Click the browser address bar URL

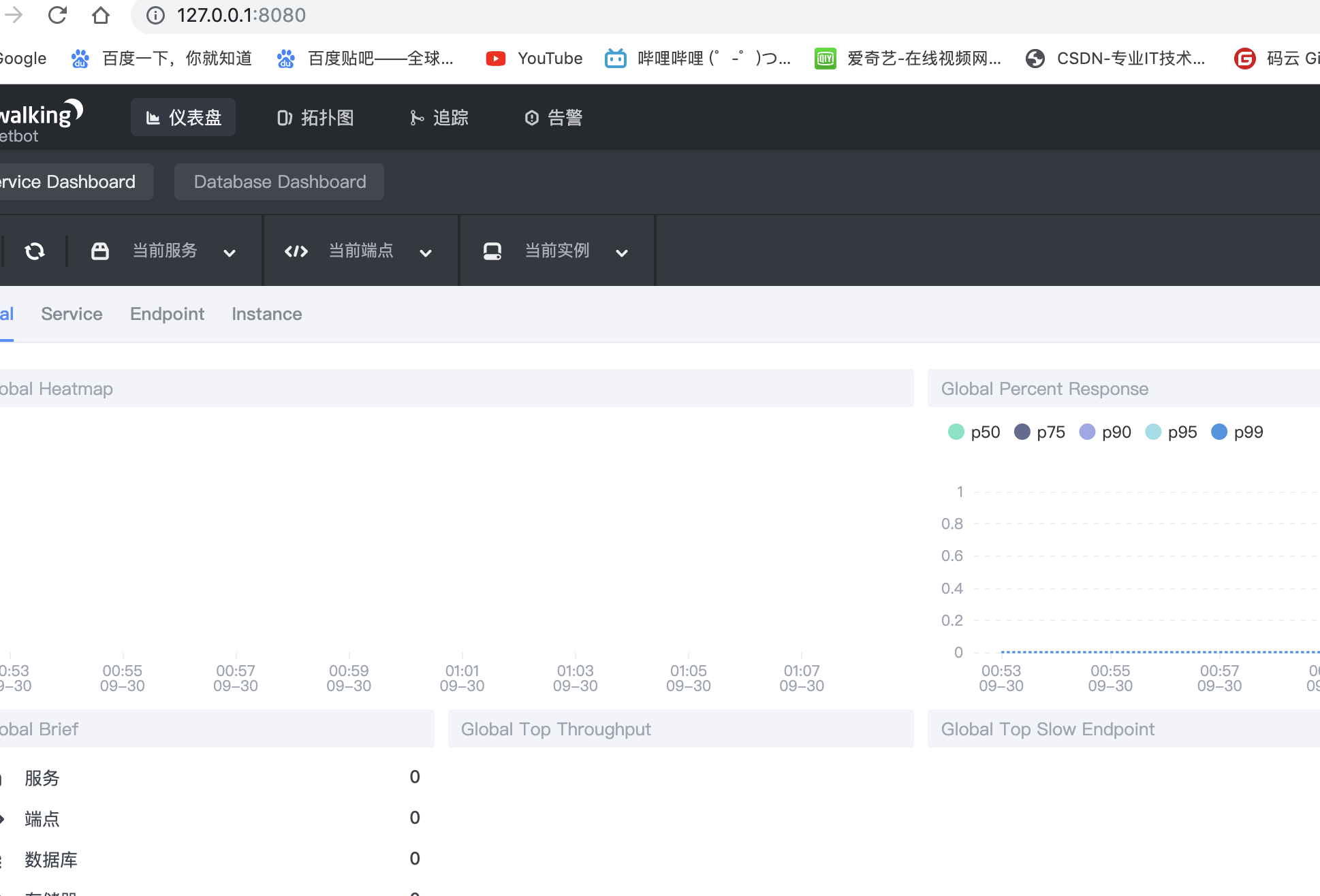click(x=241, y=15)
